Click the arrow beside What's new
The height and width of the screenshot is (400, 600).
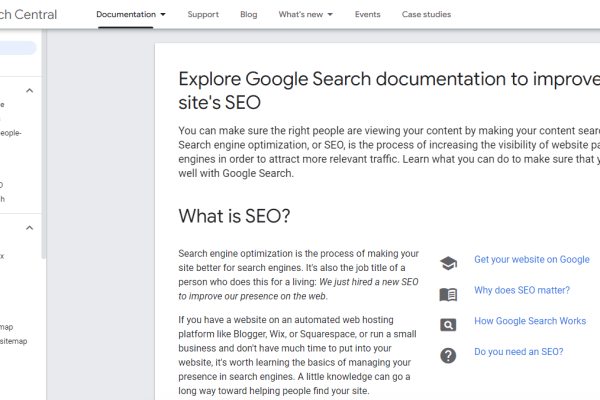[330, 15]
